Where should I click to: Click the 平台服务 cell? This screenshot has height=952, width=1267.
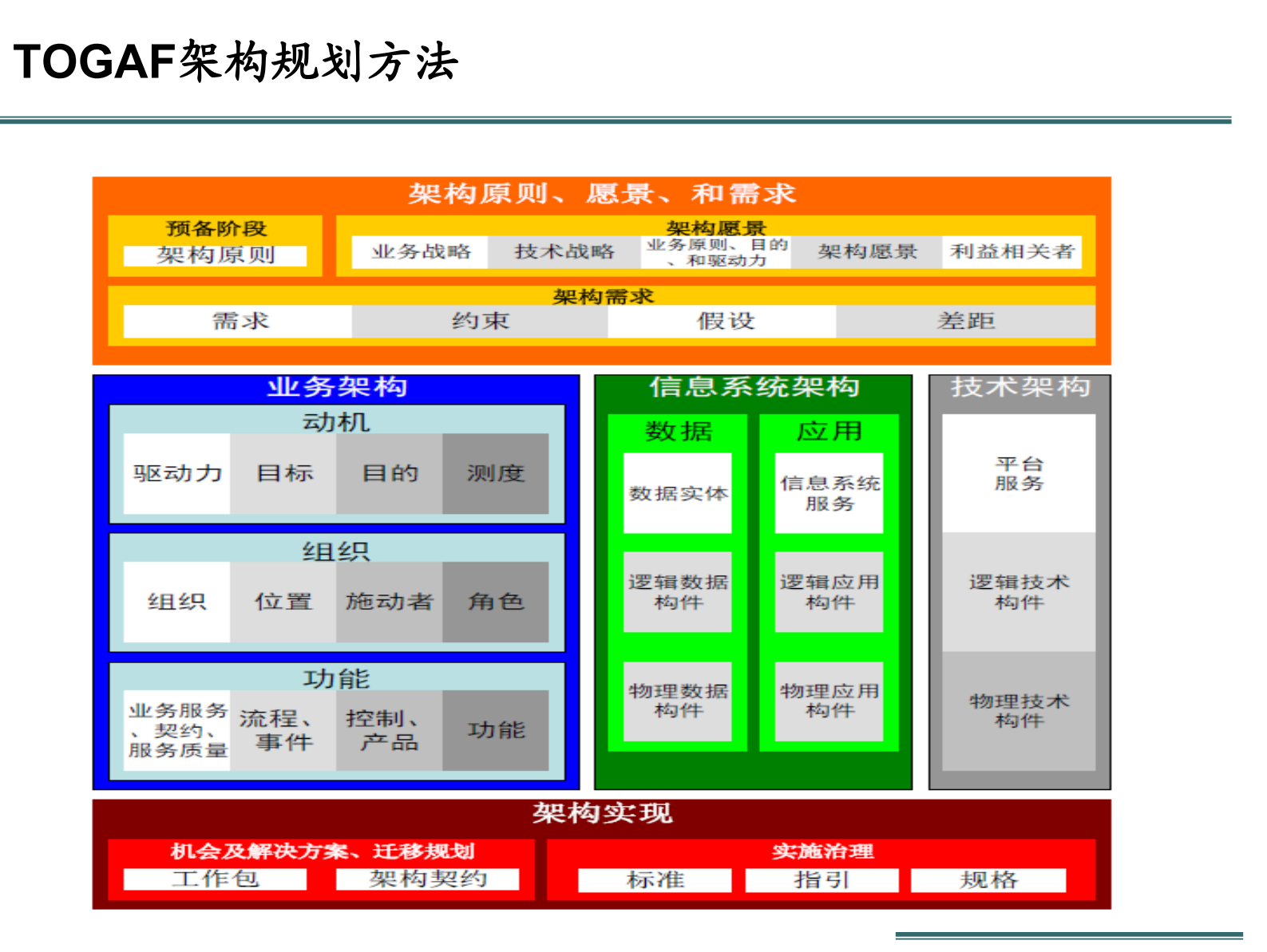[x=1019, y=473]
